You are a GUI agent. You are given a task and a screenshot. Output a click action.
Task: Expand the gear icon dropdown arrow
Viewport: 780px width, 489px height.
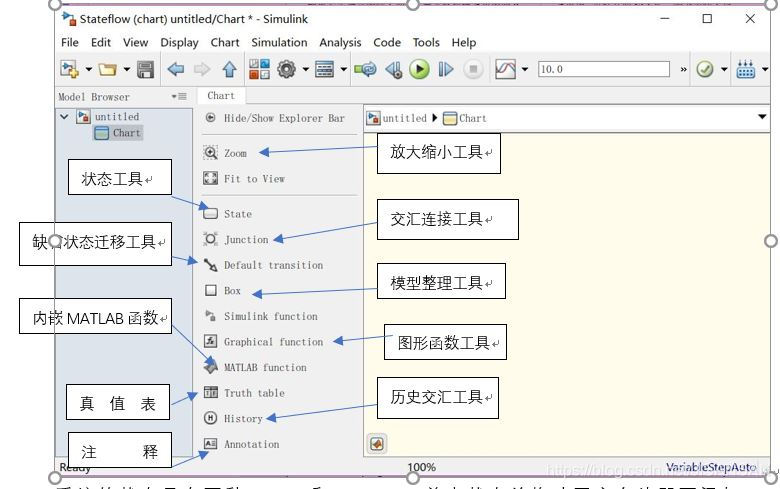(305, 69)
